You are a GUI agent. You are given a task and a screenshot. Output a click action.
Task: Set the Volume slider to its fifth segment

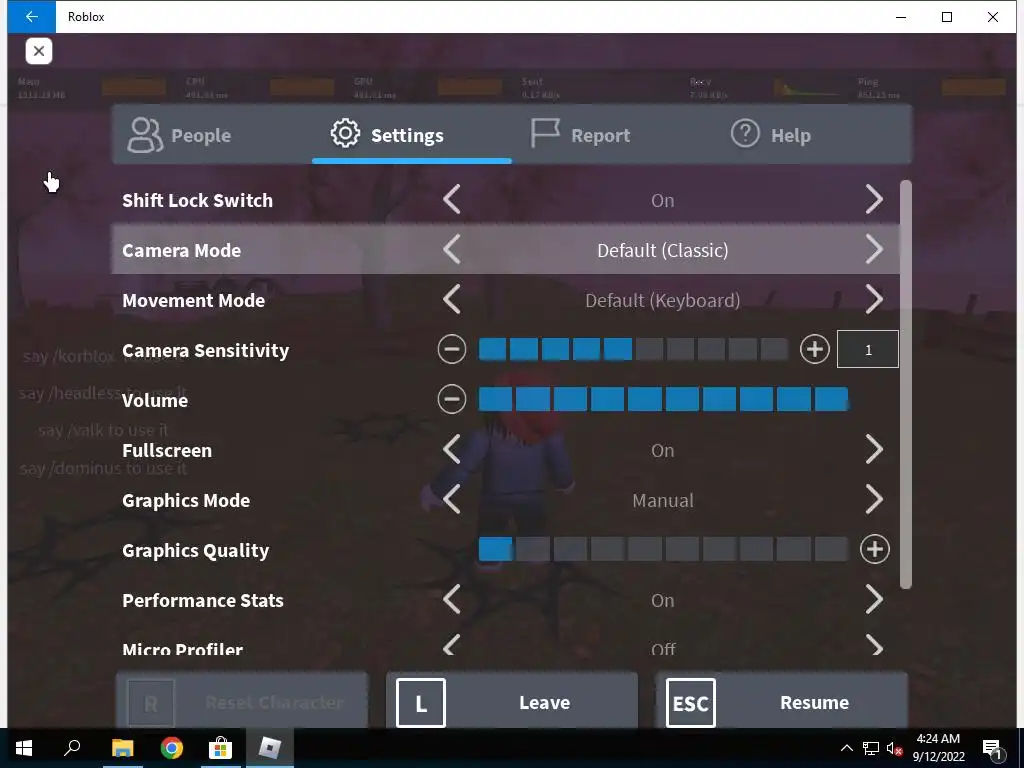645,399
